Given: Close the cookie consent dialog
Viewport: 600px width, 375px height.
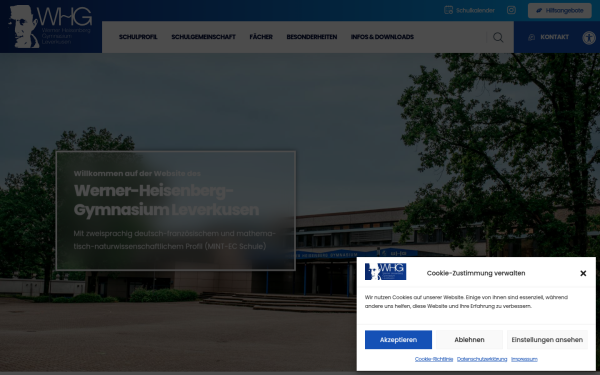Looking at the screenshot, I should (x=583, y=273).
